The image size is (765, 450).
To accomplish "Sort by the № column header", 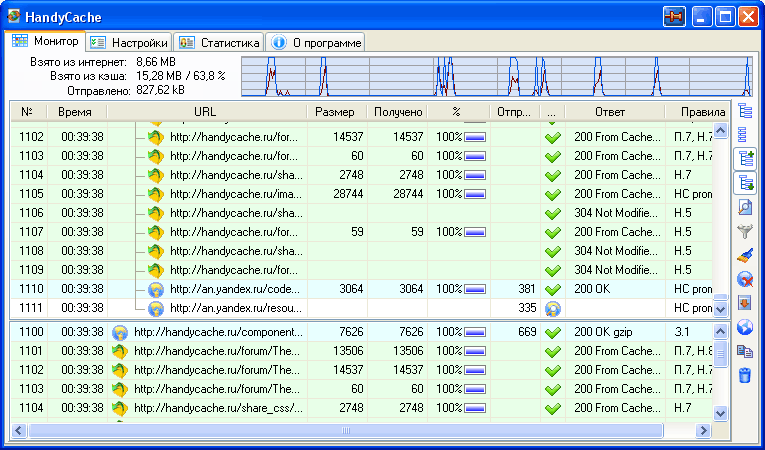I will tap(29, 112).
